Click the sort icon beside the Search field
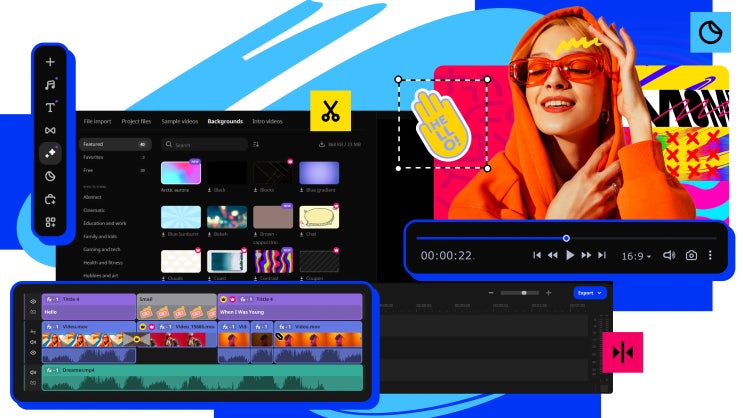This screenshot has height=418, width=743. pos(256,144)
